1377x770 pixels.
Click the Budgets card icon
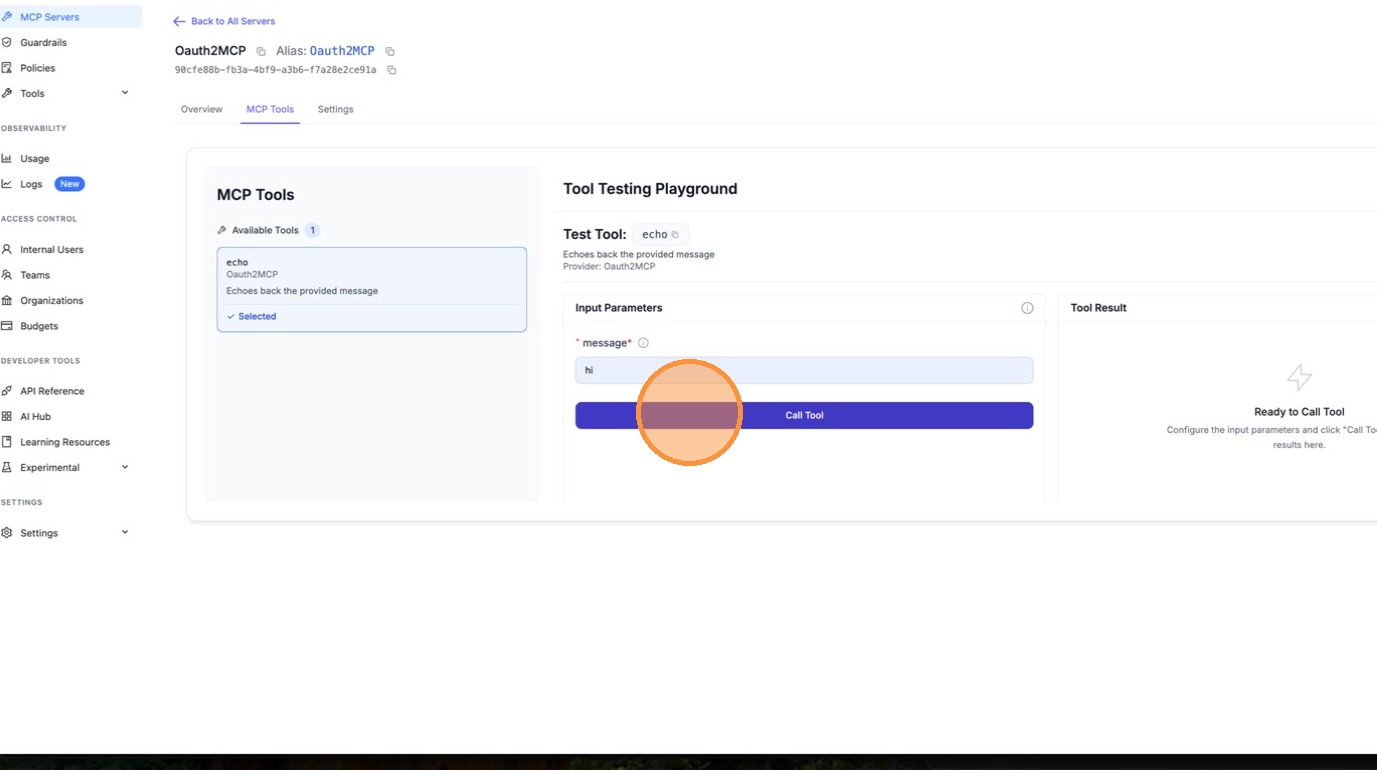tap(7, 326)
